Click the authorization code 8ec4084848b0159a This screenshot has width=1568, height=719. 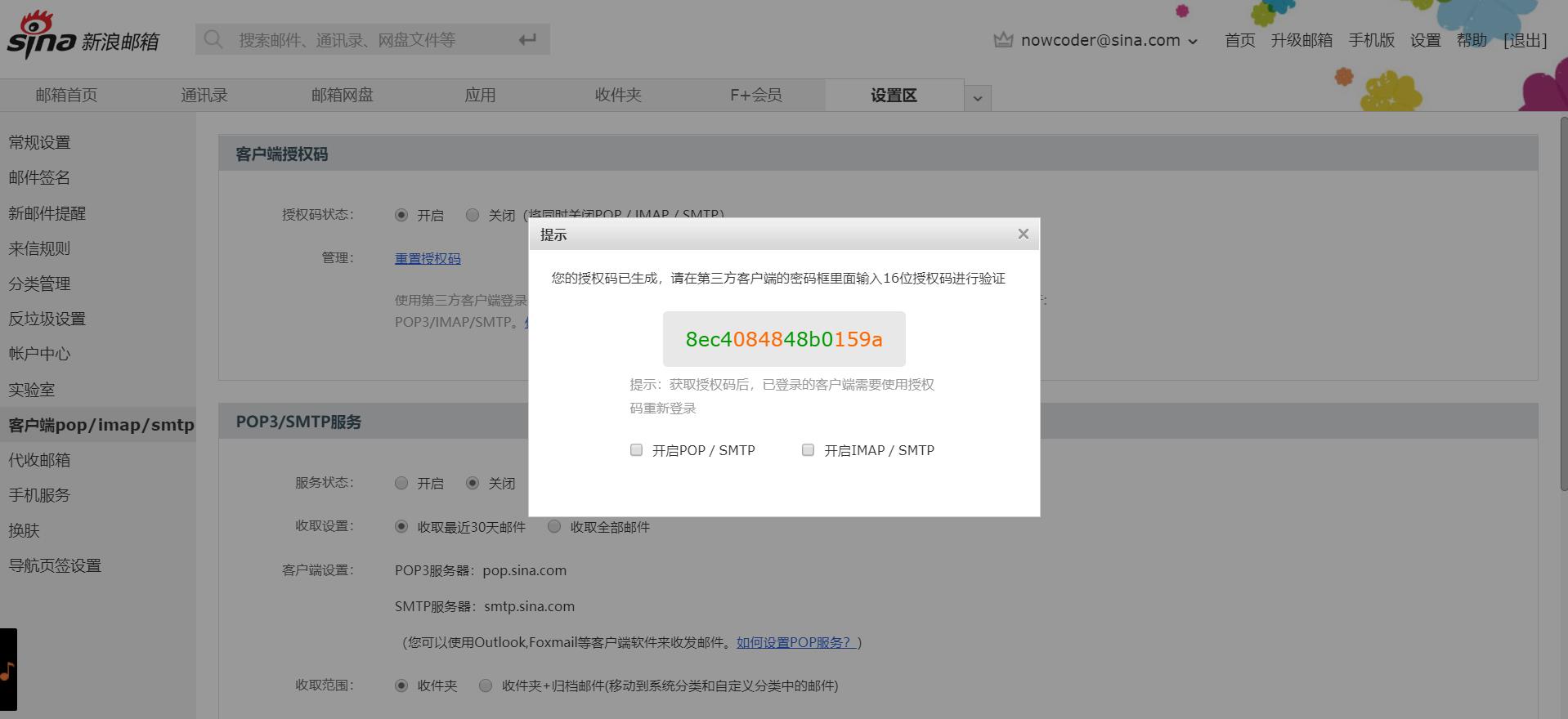(x=784, y=339)
